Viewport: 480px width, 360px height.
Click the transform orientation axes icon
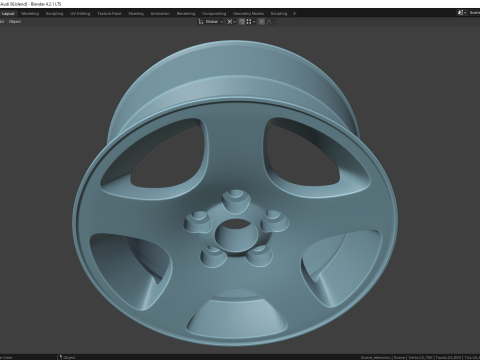201,22
